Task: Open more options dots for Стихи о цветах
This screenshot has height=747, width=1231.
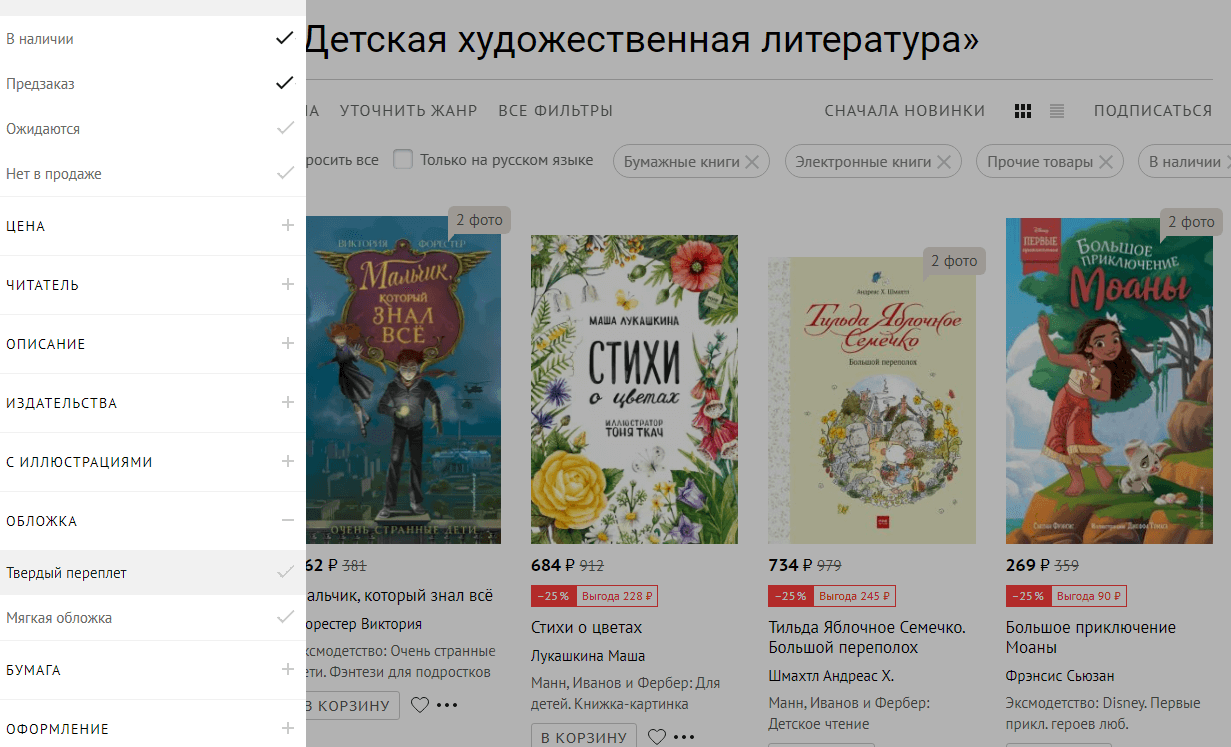Action: (x=684, y=737)
